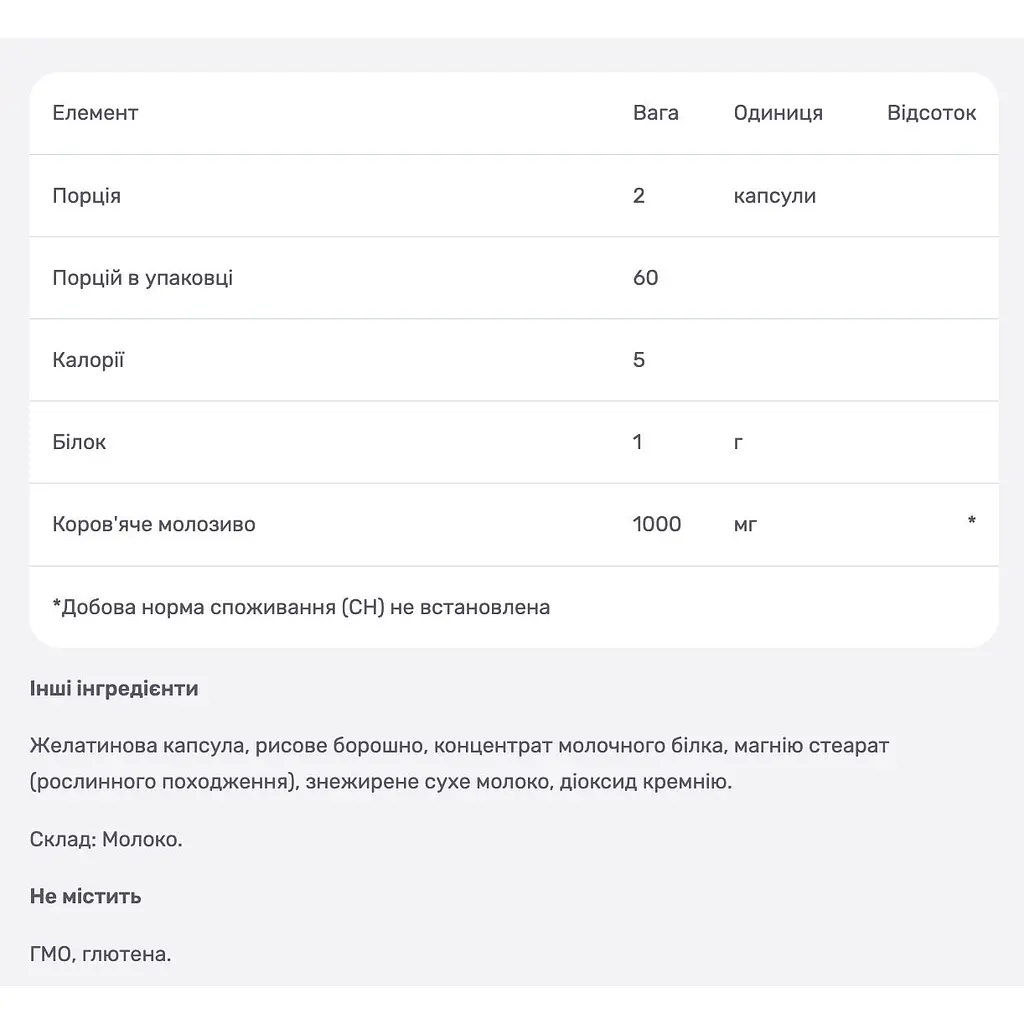Click the Відсоток column header
Image resolution: width=1024 pixels, height=1024 pixels.
pos(931,113)
